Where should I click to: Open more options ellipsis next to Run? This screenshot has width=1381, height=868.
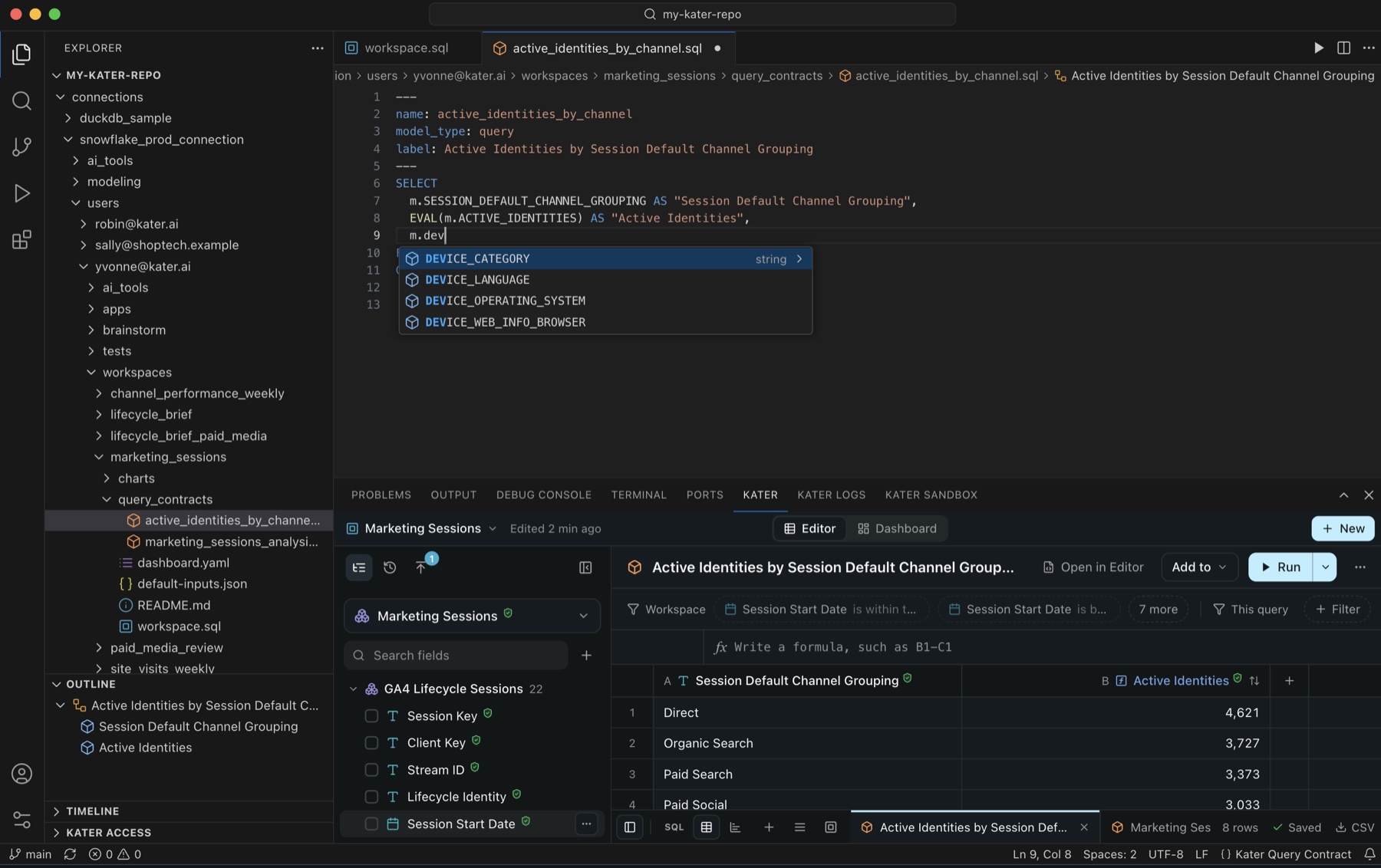click(1360, 567)
